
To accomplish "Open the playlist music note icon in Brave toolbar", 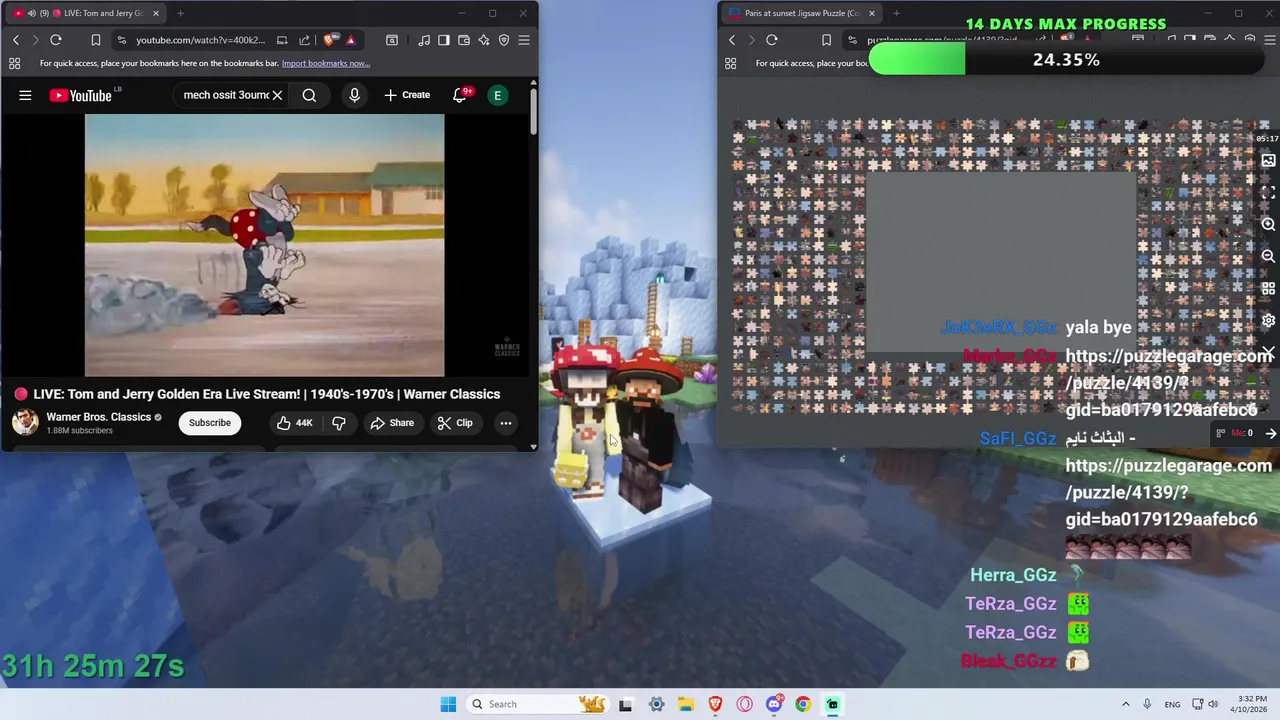I will tap(424, 40).
